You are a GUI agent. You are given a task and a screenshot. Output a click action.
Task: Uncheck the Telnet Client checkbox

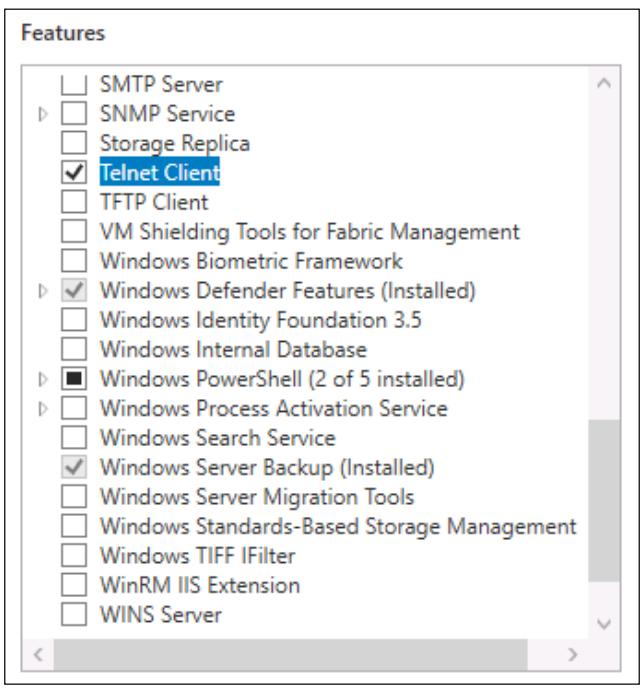coord(74,173)
